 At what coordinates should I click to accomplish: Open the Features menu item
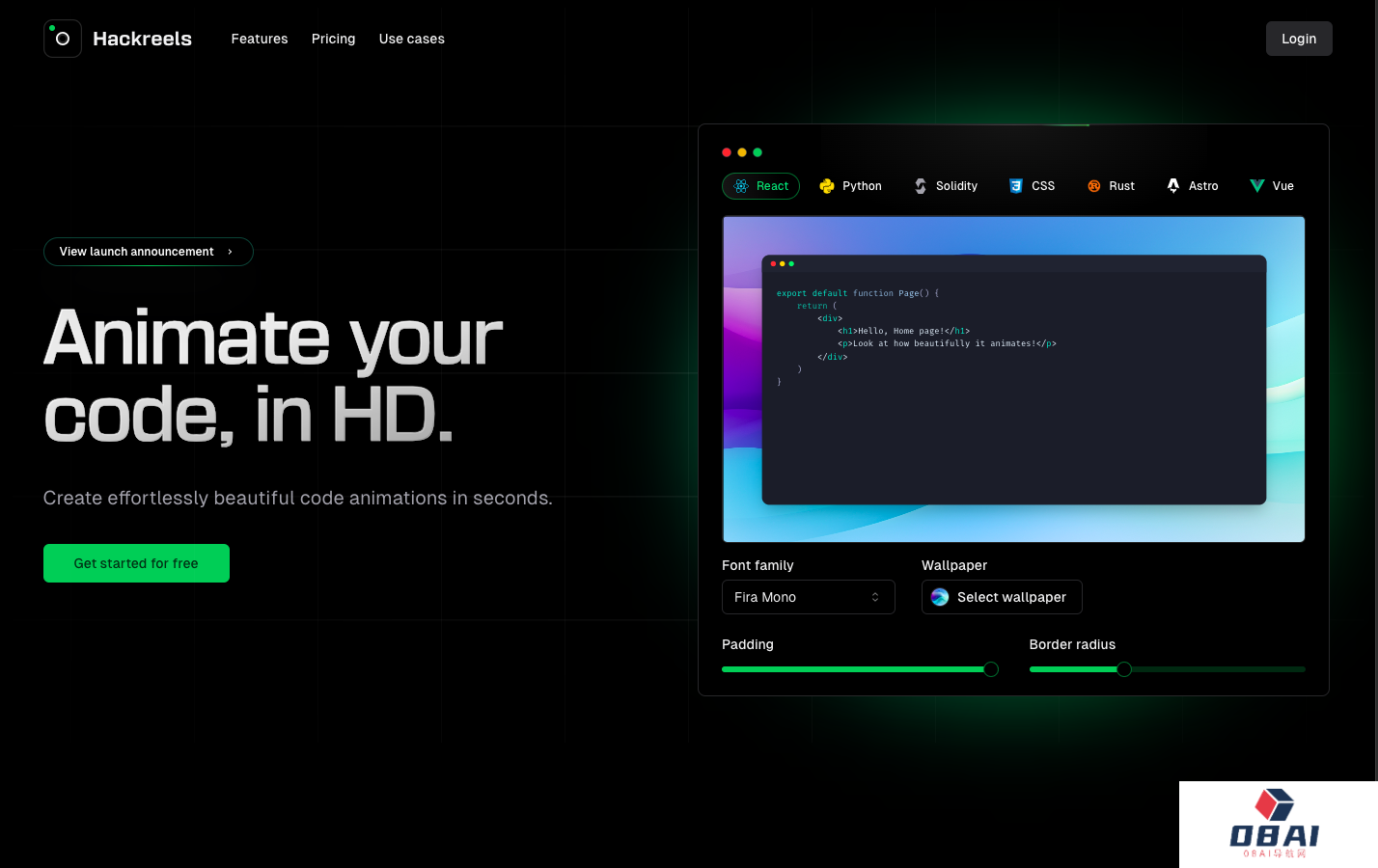point(260,39)
